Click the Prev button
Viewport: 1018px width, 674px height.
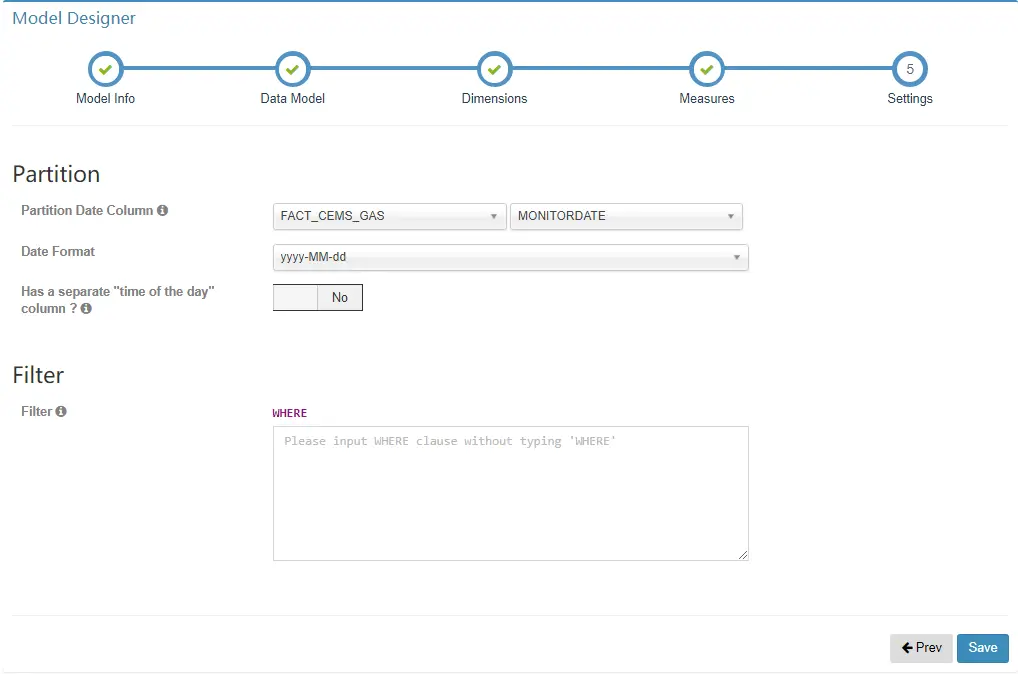[921, 648]
